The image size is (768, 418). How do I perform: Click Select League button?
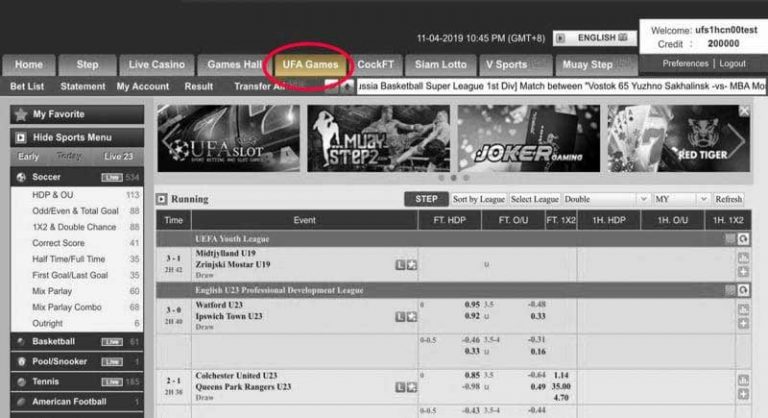tap(534, 199)
